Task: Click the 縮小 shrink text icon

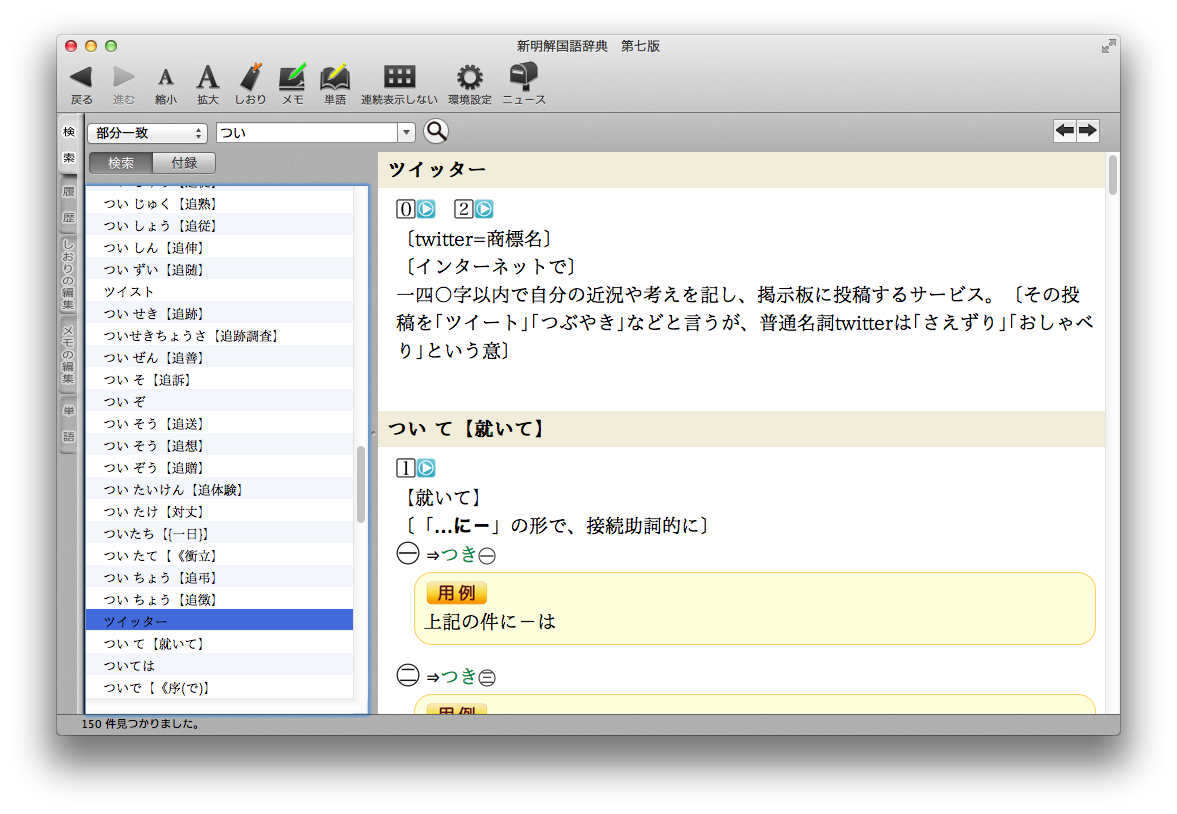Action: point(166,78)
